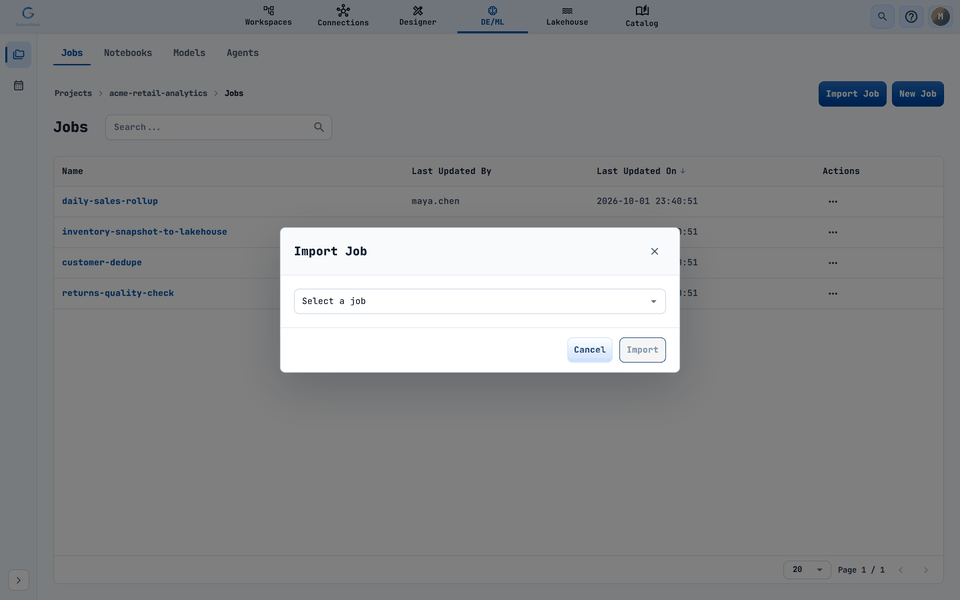Click the New Job button
The width and height of the screenshot is (960, 600).
click(x=917, y=94)
